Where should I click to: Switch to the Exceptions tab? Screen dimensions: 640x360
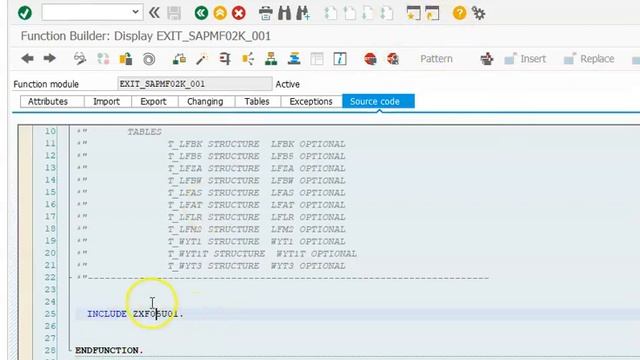coord(311,101)
